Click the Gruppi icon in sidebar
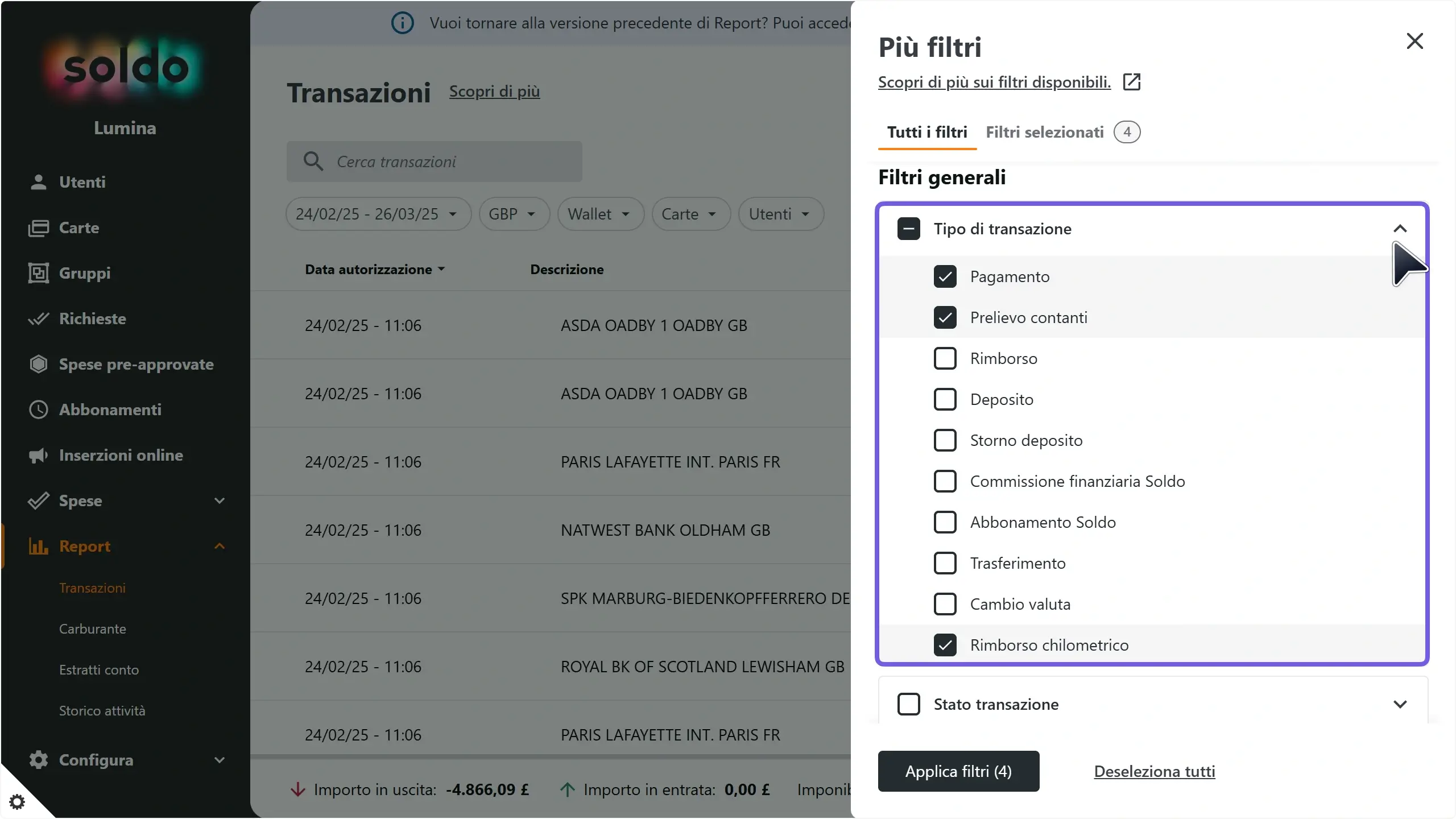 coord(38,273)
